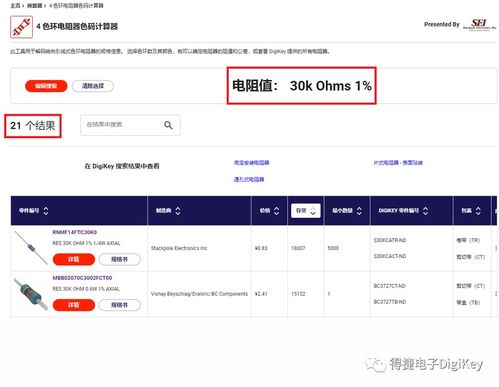The width and height of the screenshot is (499, 387).
Task: Click the ¥2.41 price cell
Action: click(x=261, y=294)
